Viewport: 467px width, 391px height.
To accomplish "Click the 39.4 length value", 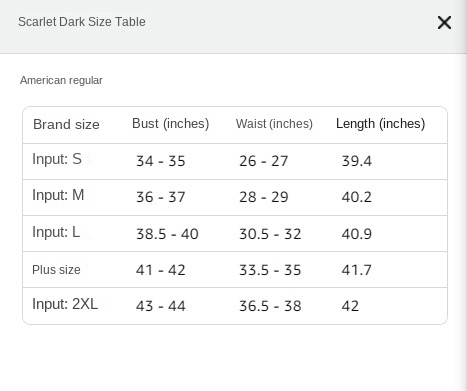I will (x=357, y=161).
